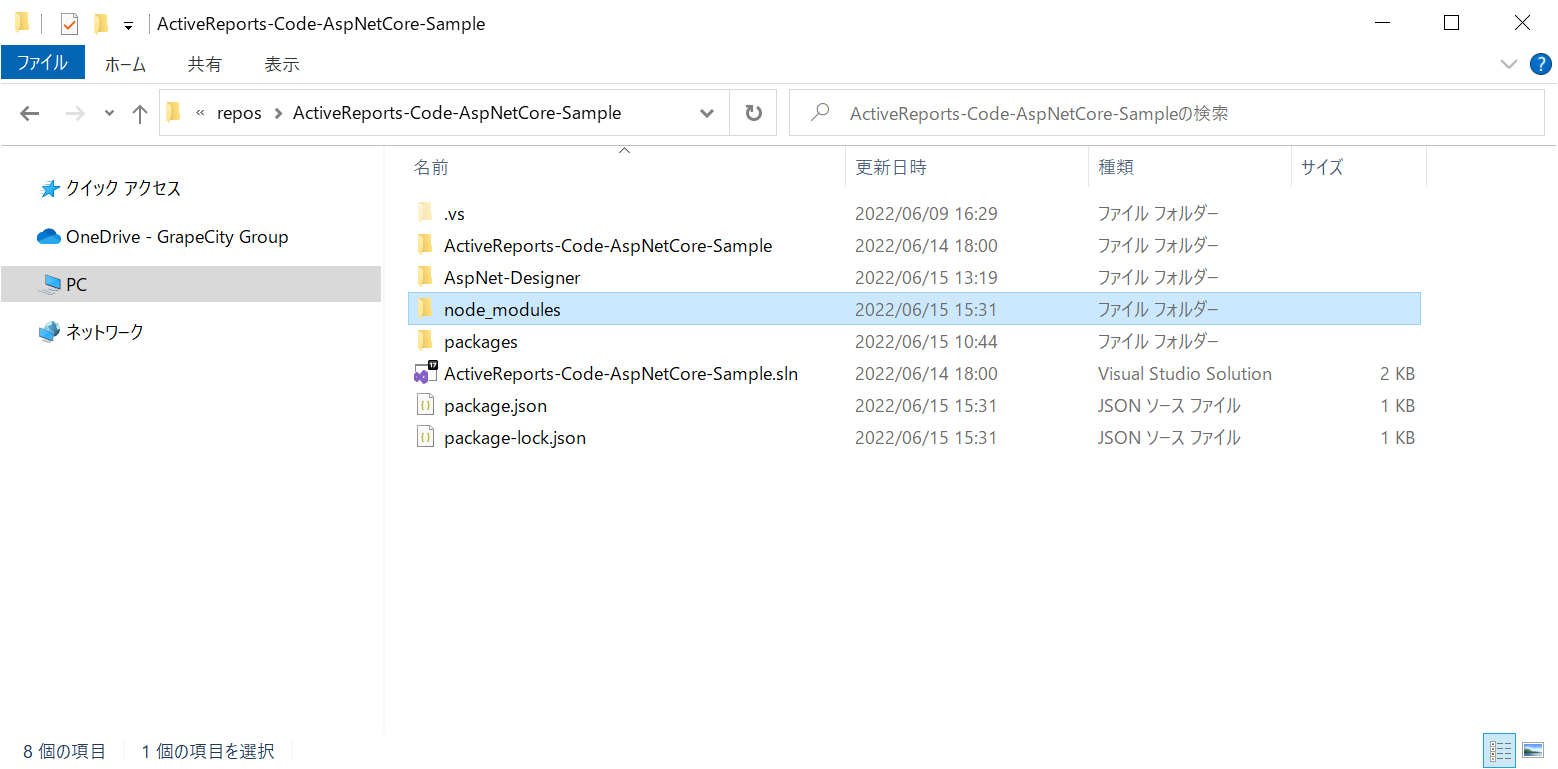Screen dimensions: 1558x769
Task: Click Visual Studio Solution type cell
Action: [1185, 373]
